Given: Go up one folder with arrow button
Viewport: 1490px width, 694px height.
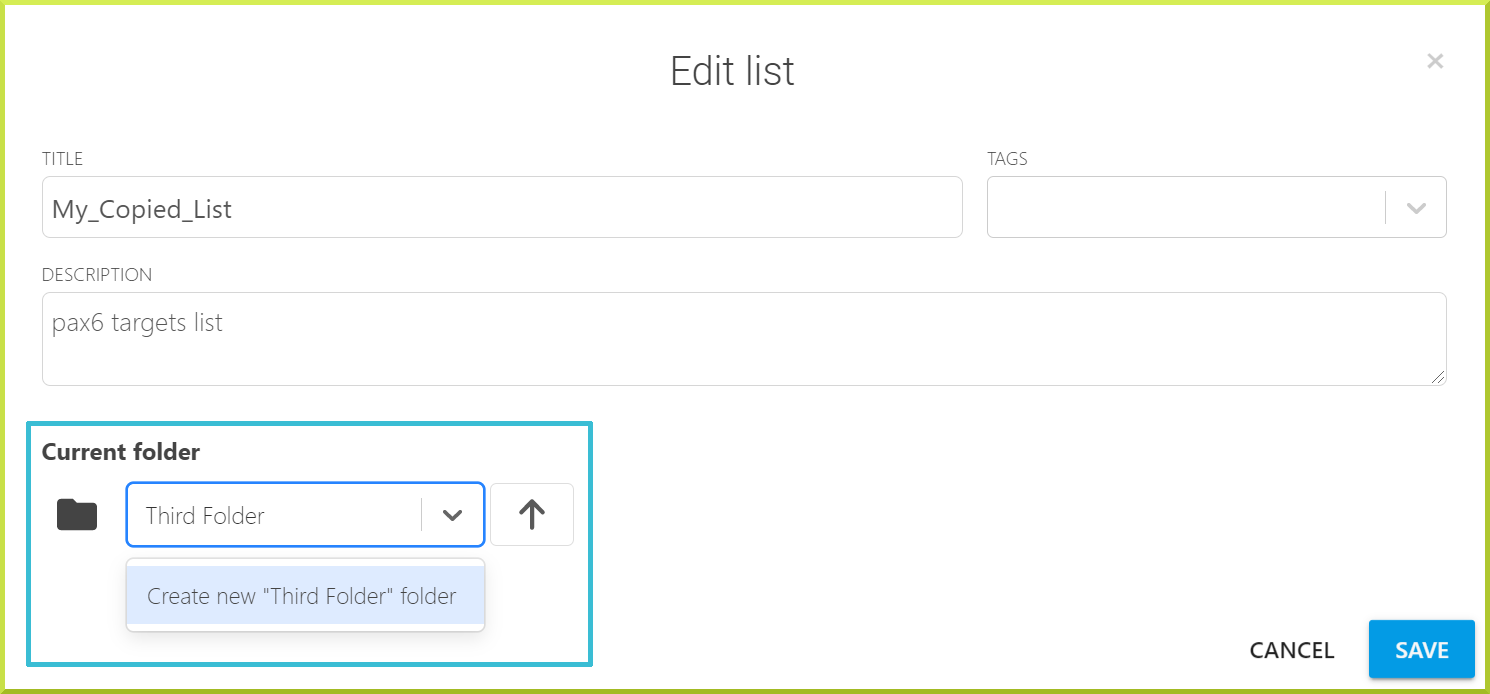Looking at the screenshot, I should (x=532, y=515).
